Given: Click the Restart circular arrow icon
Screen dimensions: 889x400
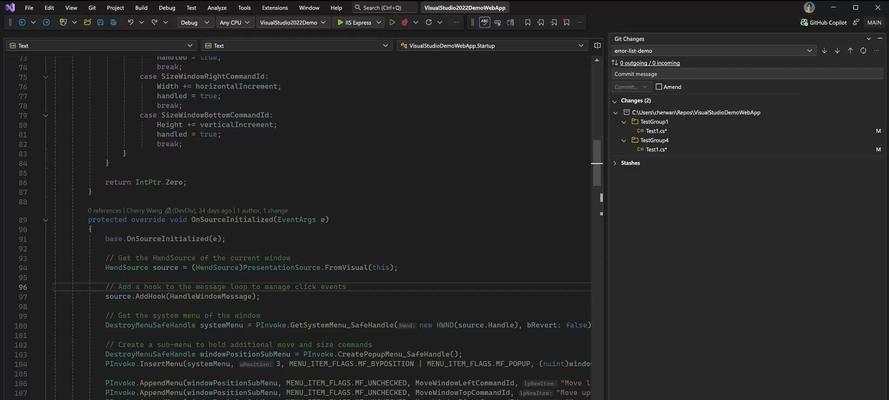Looking at the screenshot, I should click(x=429, y=23).
